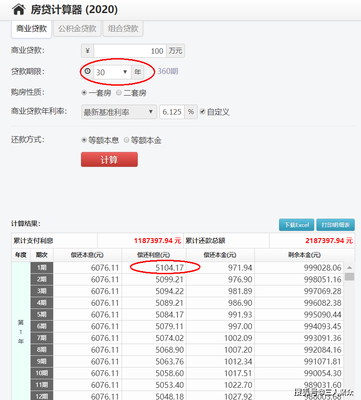Click the 偿还本息(元) column header

point(87,255)
